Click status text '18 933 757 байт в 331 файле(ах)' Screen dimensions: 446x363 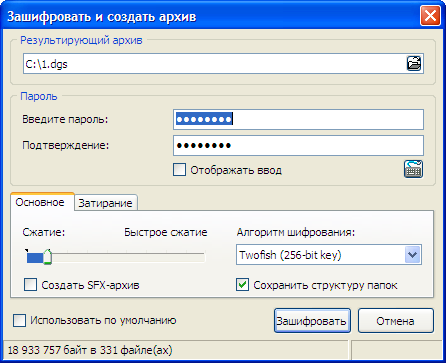[90, 350]
